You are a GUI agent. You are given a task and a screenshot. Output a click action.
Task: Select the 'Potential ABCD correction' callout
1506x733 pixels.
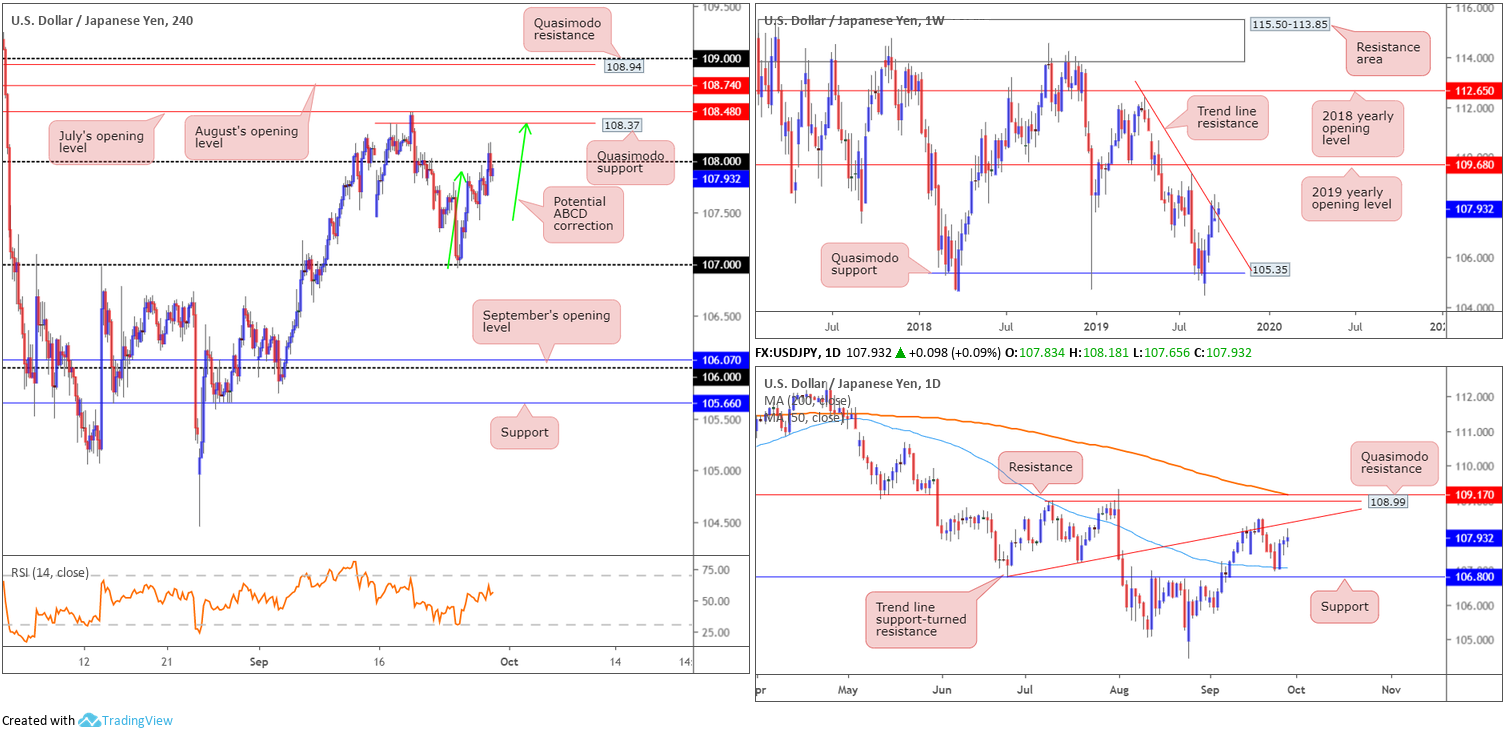[x=582, y=214]
